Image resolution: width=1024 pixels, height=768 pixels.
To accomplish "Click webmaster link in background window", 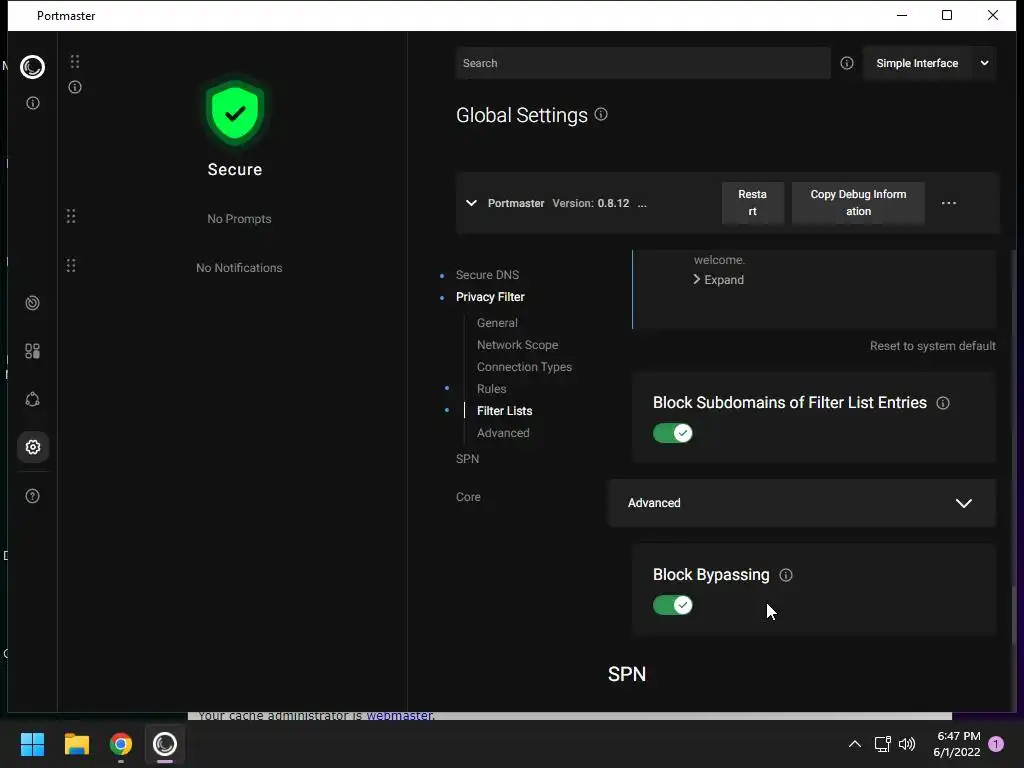I will [x=400, y=716].
